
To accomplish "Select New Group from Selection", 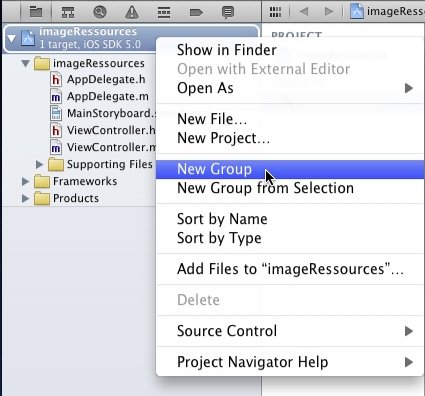I will click(x=290, y=188).
